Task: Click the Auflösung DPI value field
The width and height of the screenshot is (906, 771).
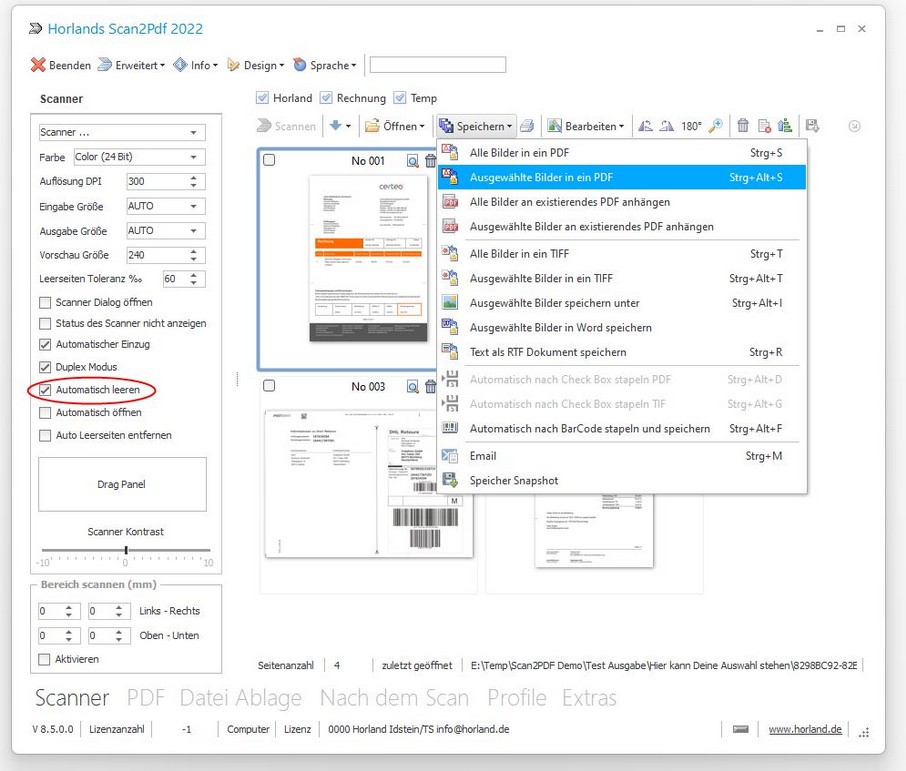Action: pyautogui.click(x=157, y=181)
